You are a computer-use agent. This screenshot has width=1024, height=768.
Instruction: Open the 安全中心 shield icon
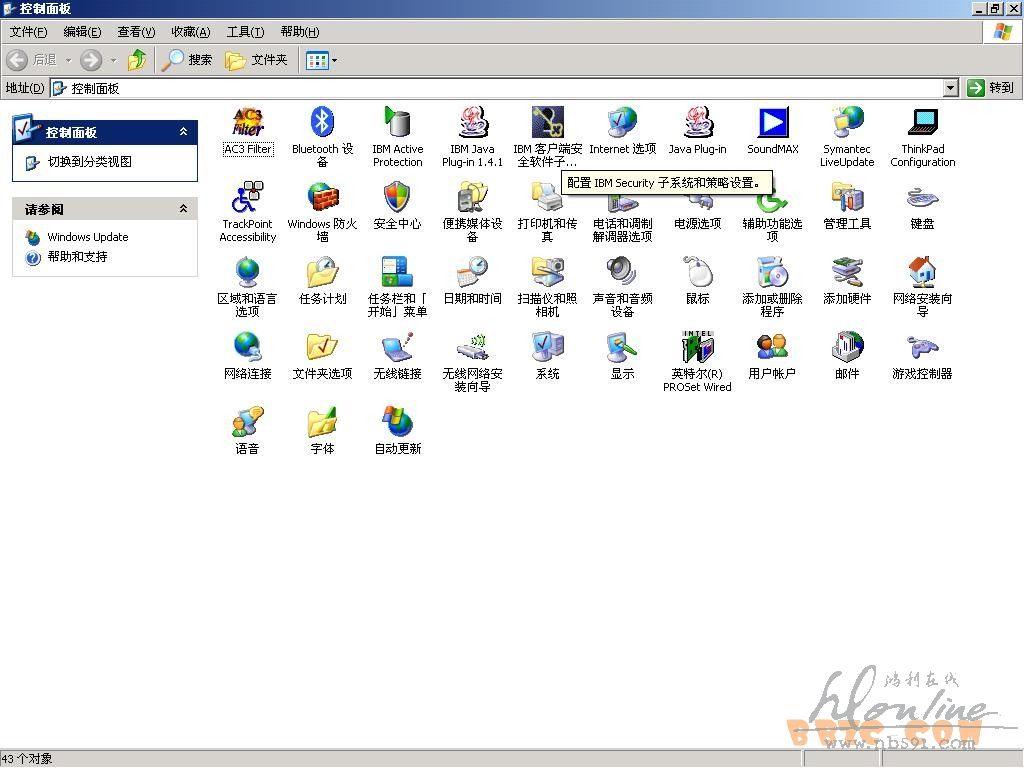coord(397,198)
